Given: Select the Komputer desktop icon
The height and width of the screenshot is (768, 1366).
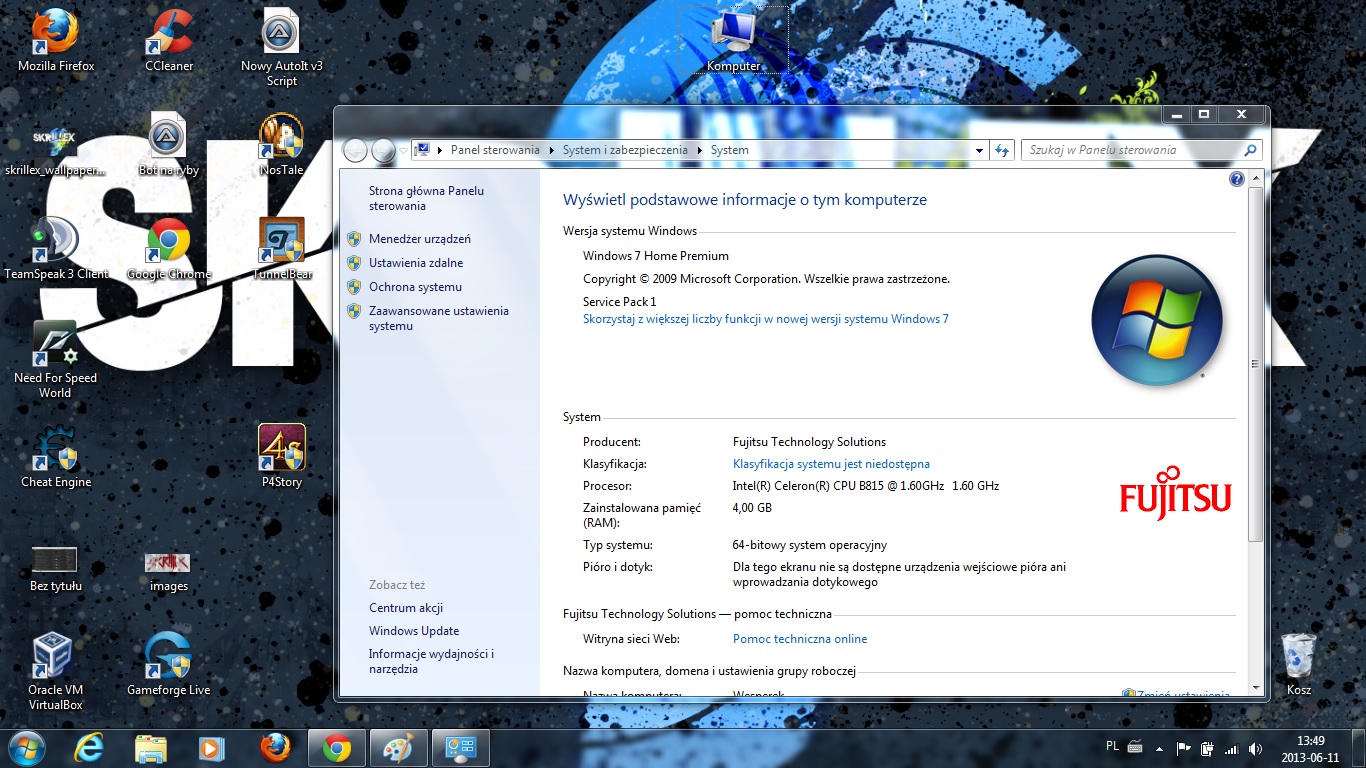Looking at the screenshot, I should [x=734, y=40].
